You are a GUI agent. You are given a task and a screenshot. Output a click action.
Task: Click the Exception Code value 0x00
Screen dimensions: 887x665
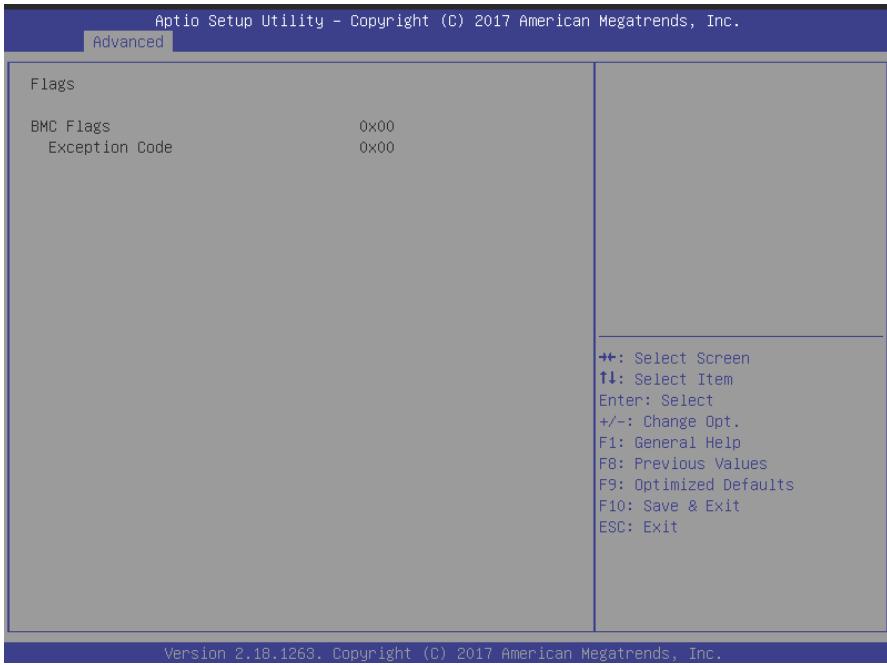coord(377,148)
